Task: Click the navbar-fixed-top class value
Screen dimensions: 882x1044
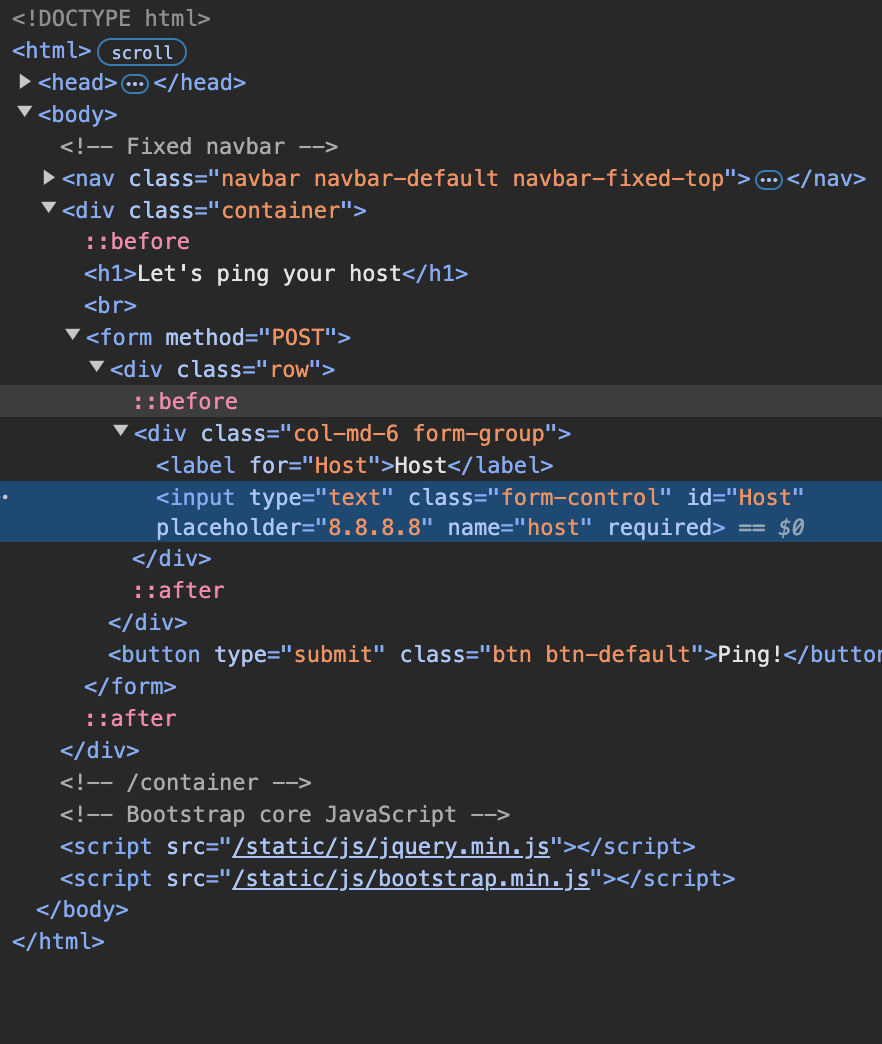Action: point(618,178)
